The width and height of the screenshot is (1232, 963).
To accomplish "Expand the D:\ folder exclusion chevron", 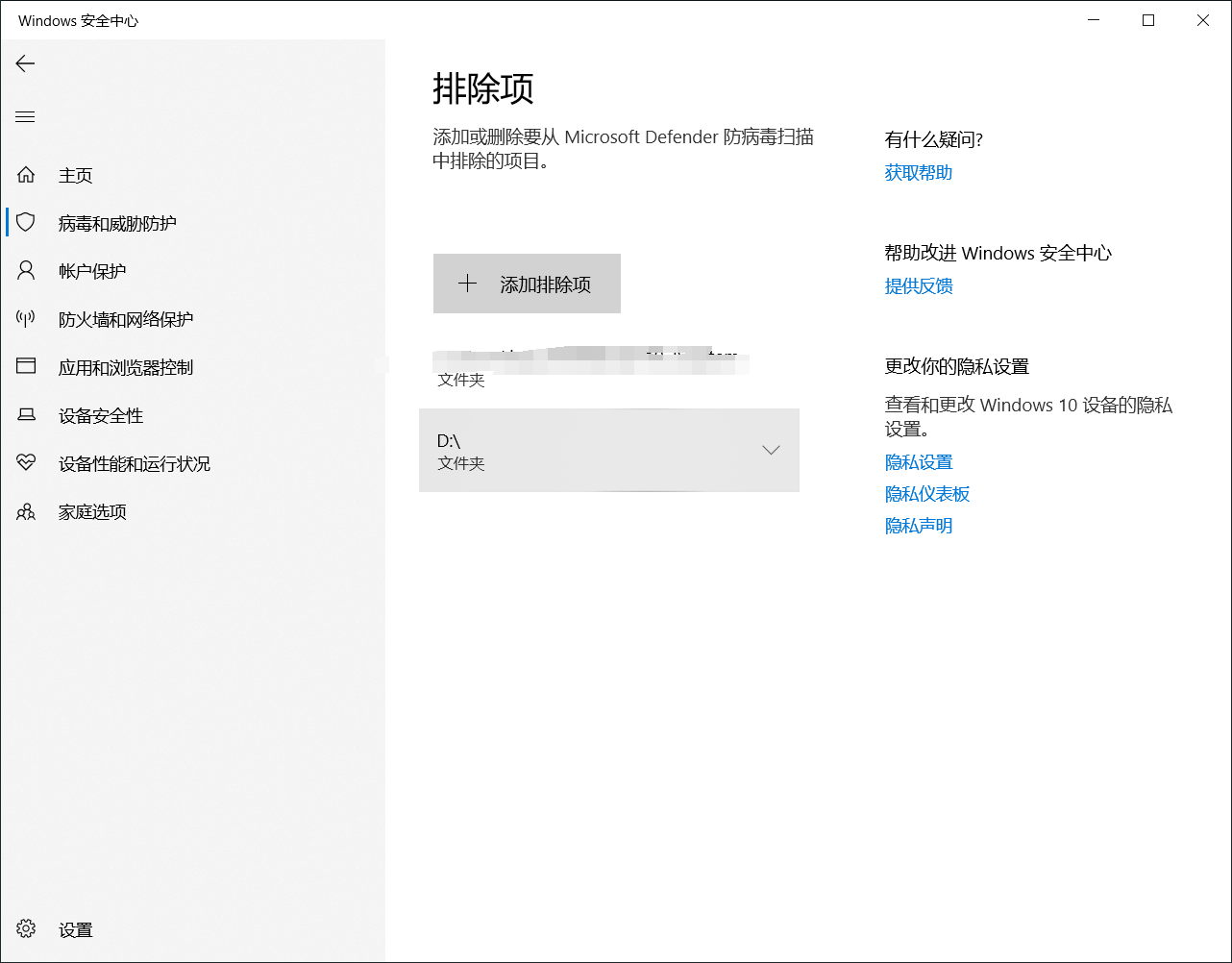I will 771,450.
